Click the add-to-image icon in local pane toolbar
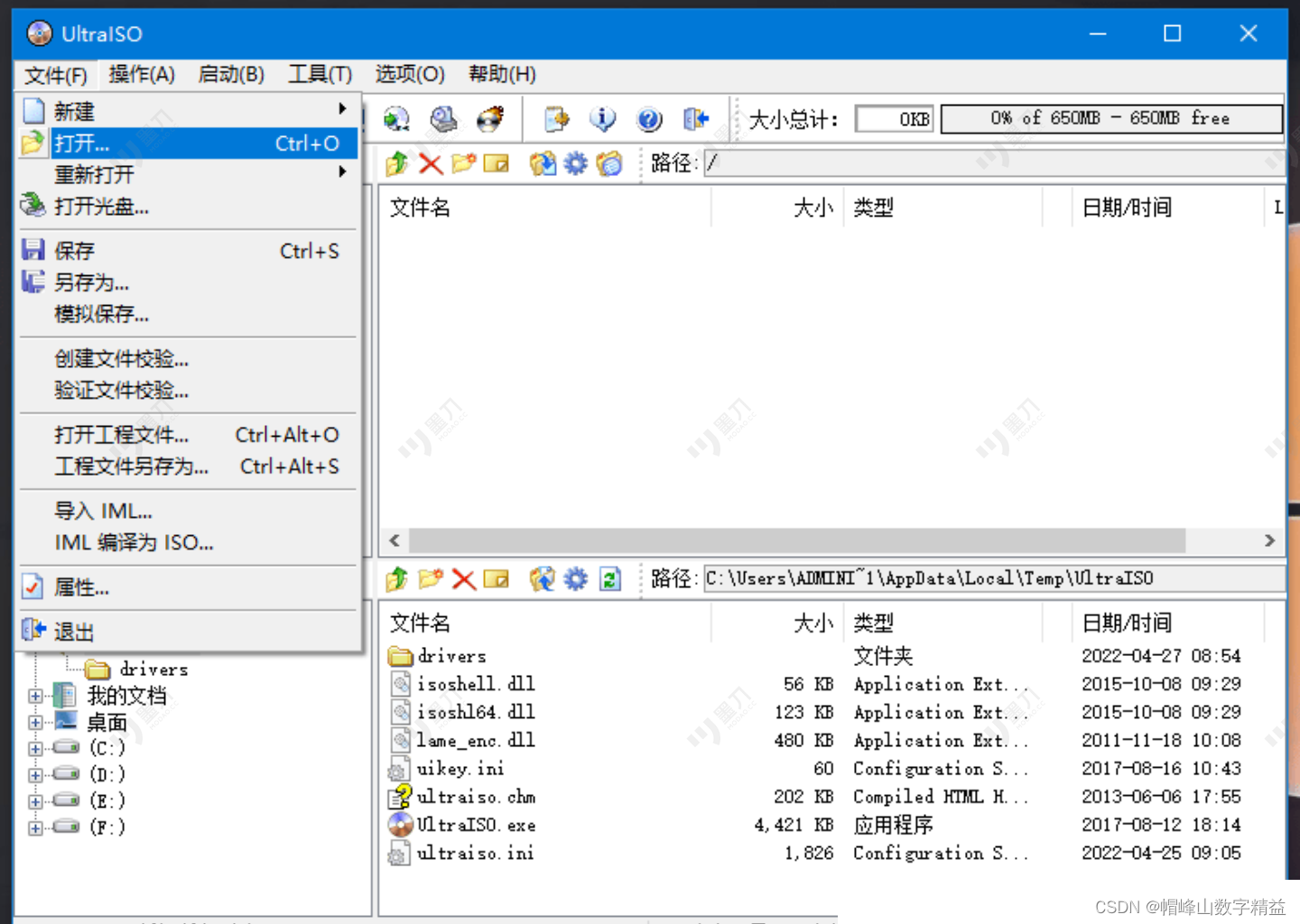1300x924 pixels. 543,578
